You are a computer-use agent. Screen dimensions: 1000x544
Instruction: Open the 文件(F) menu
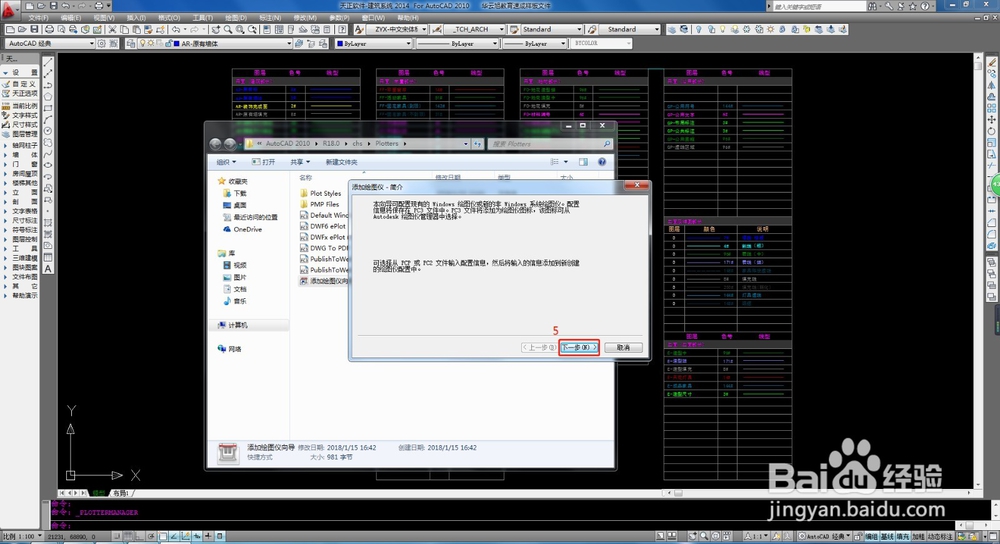coord(39,18)
